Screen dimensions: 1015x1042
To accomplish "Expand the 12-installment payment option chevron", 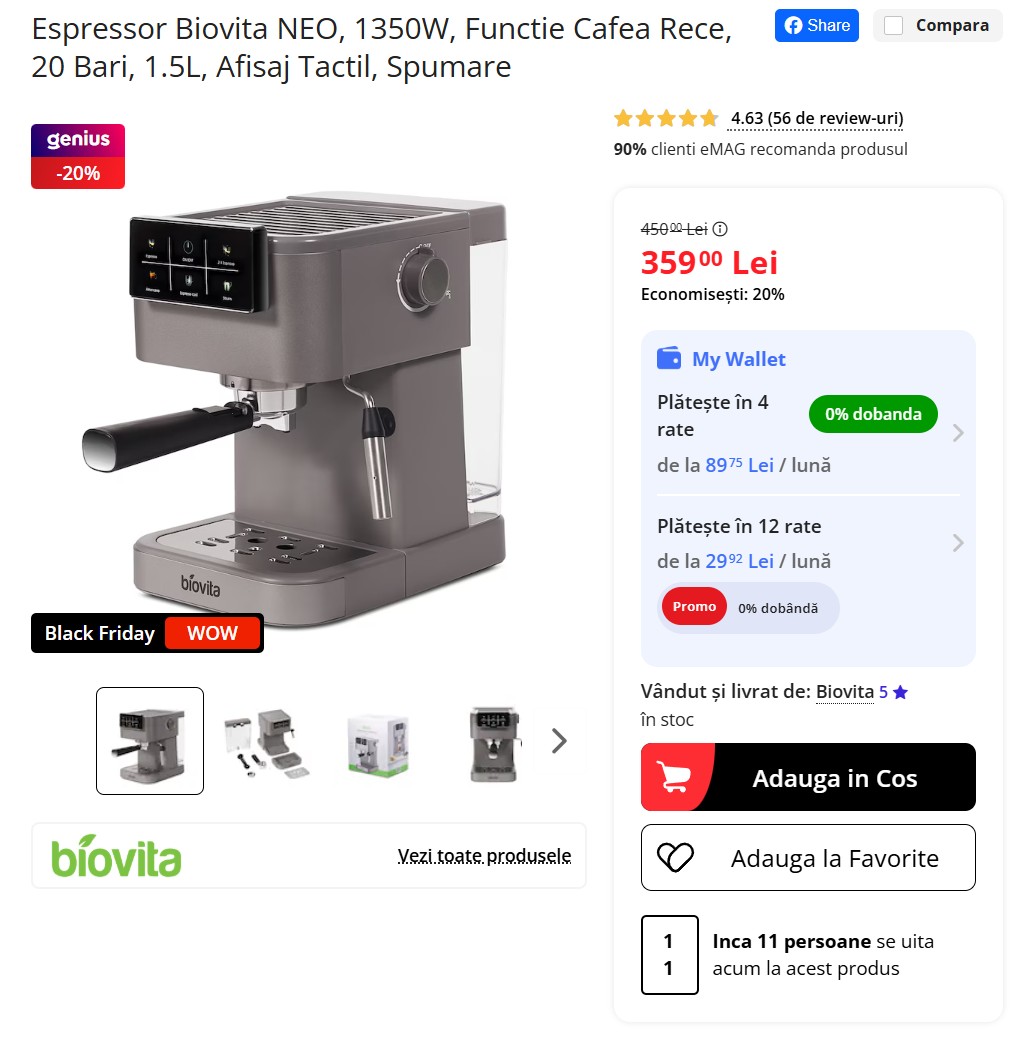I will coord(958,543).
